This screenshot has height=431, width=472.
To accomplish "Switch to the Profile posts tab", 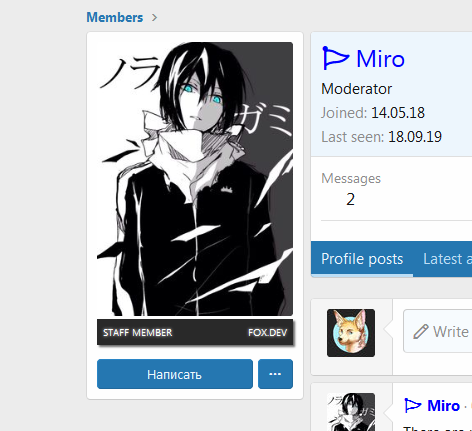I will 362,259.
